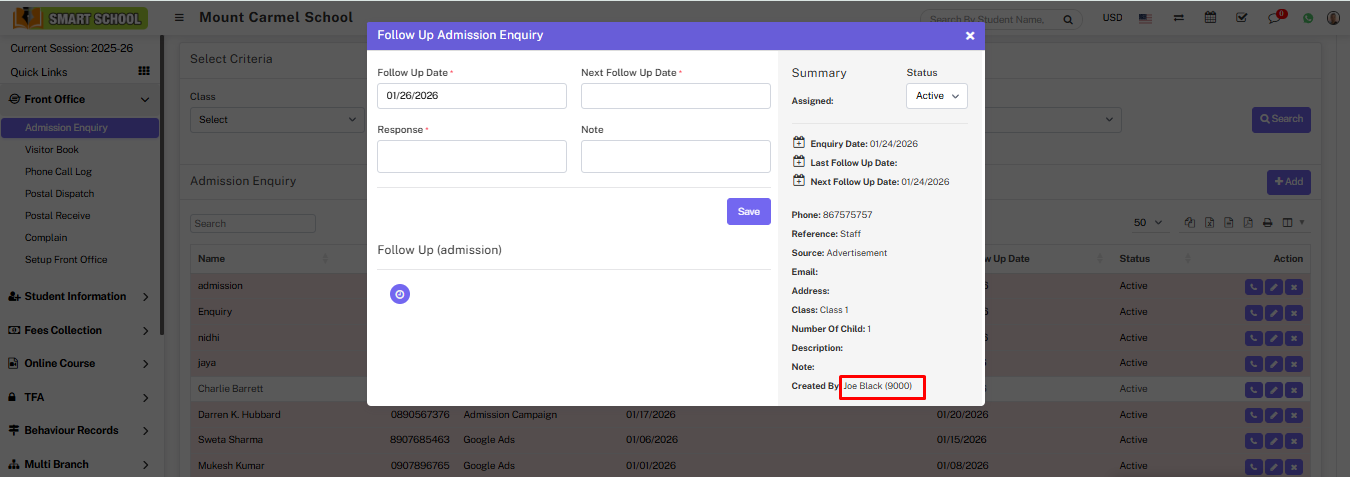Open the WhatsApp icon in header
The height and width of the screenshot is (477, 1350).
[1307, 18]
